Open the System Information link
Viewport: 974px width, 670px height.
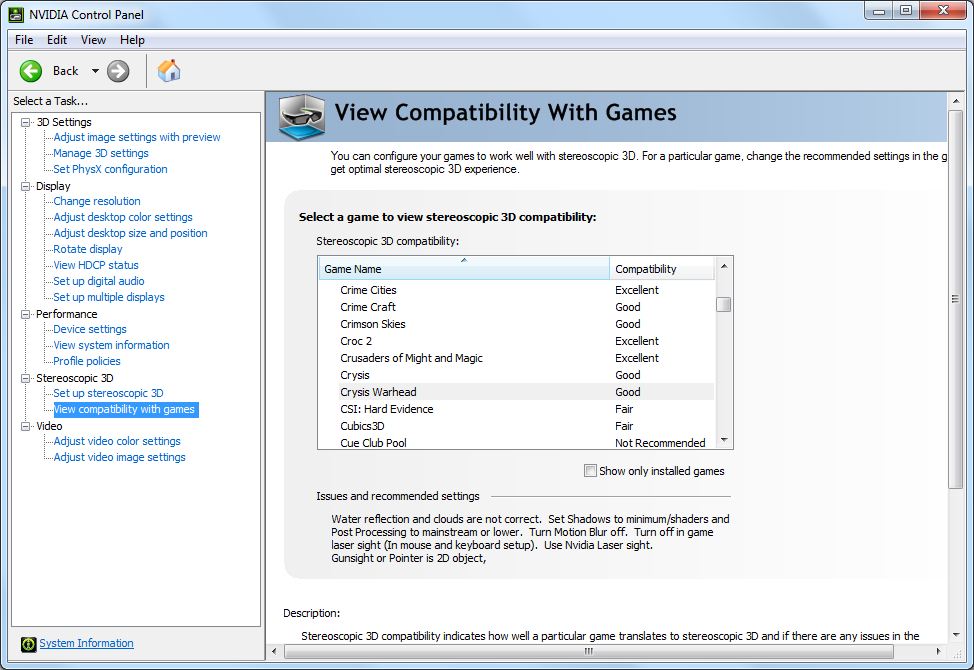point(86,643)
